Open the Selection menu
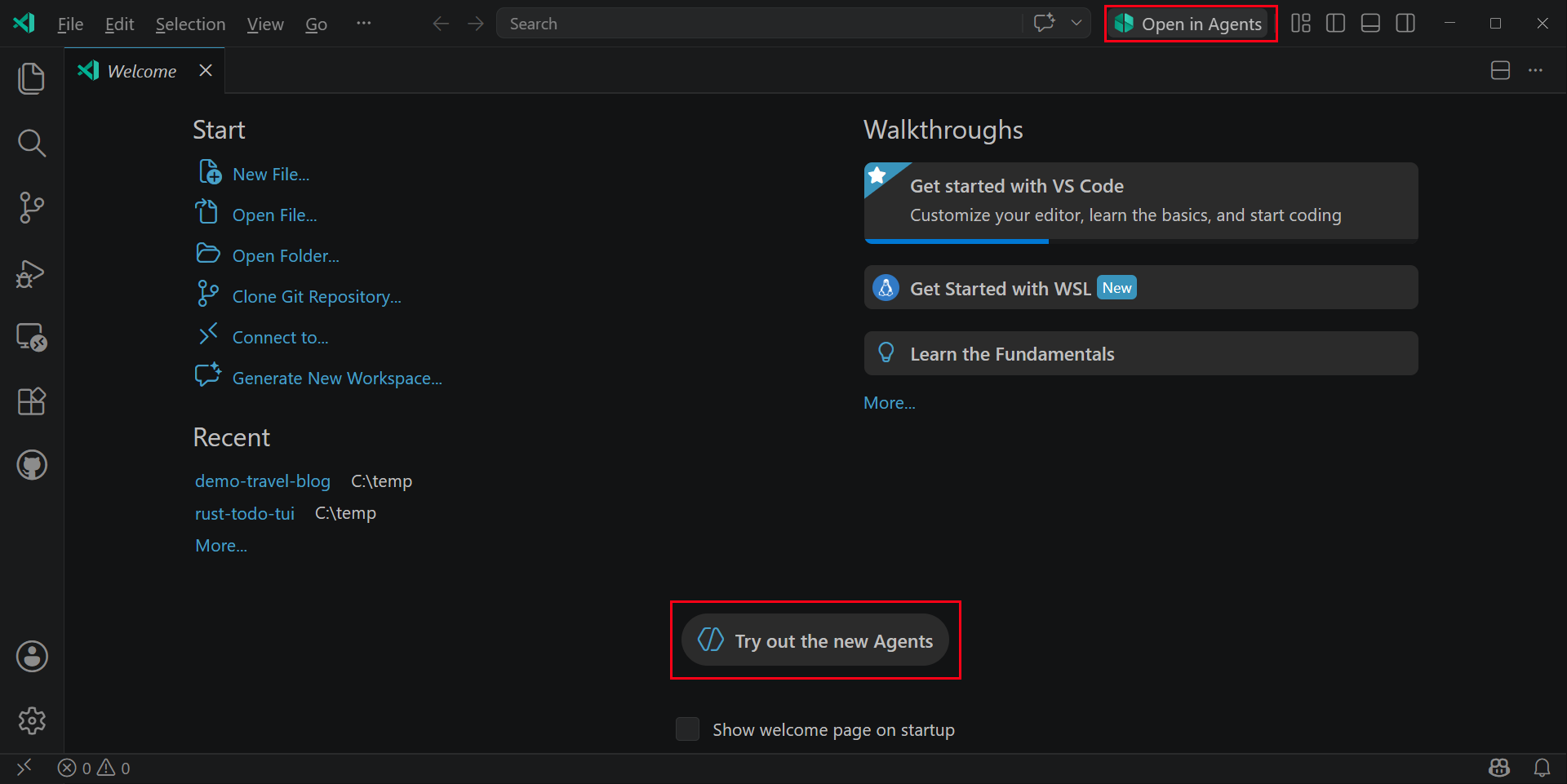 click(190, 24)
